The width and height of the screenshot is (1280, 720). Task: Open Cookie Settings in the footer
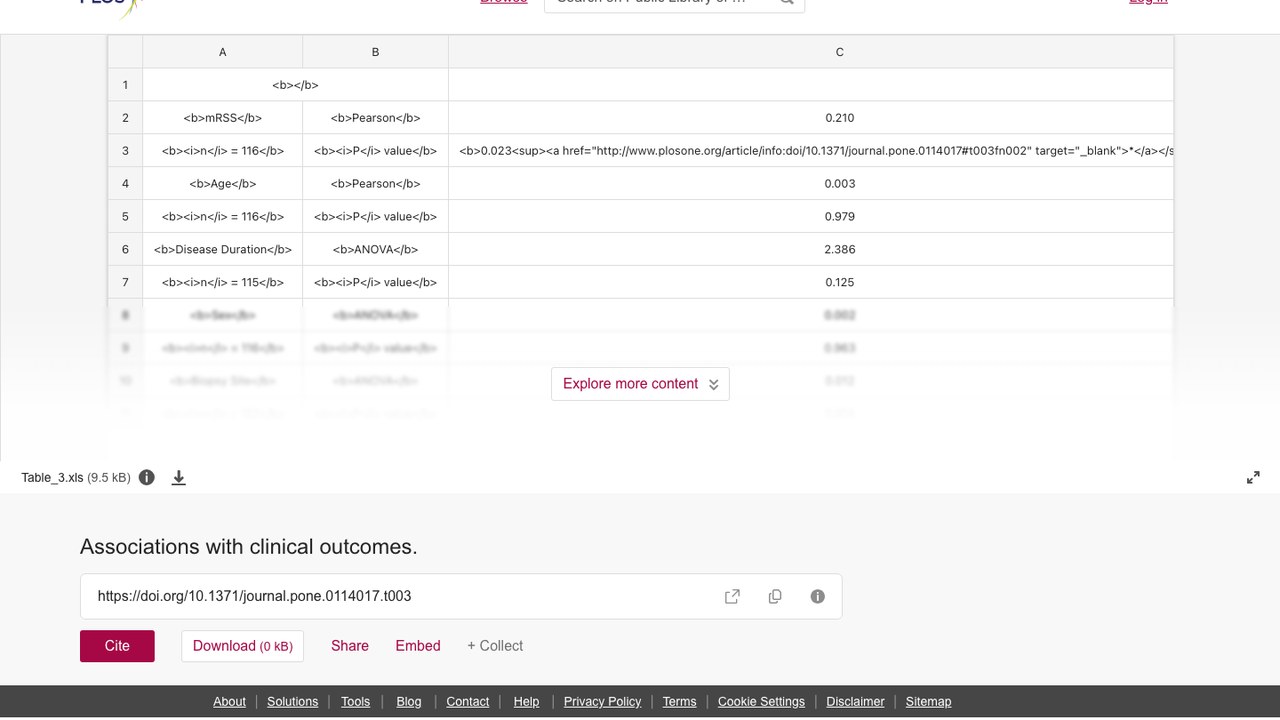point(761,701)
